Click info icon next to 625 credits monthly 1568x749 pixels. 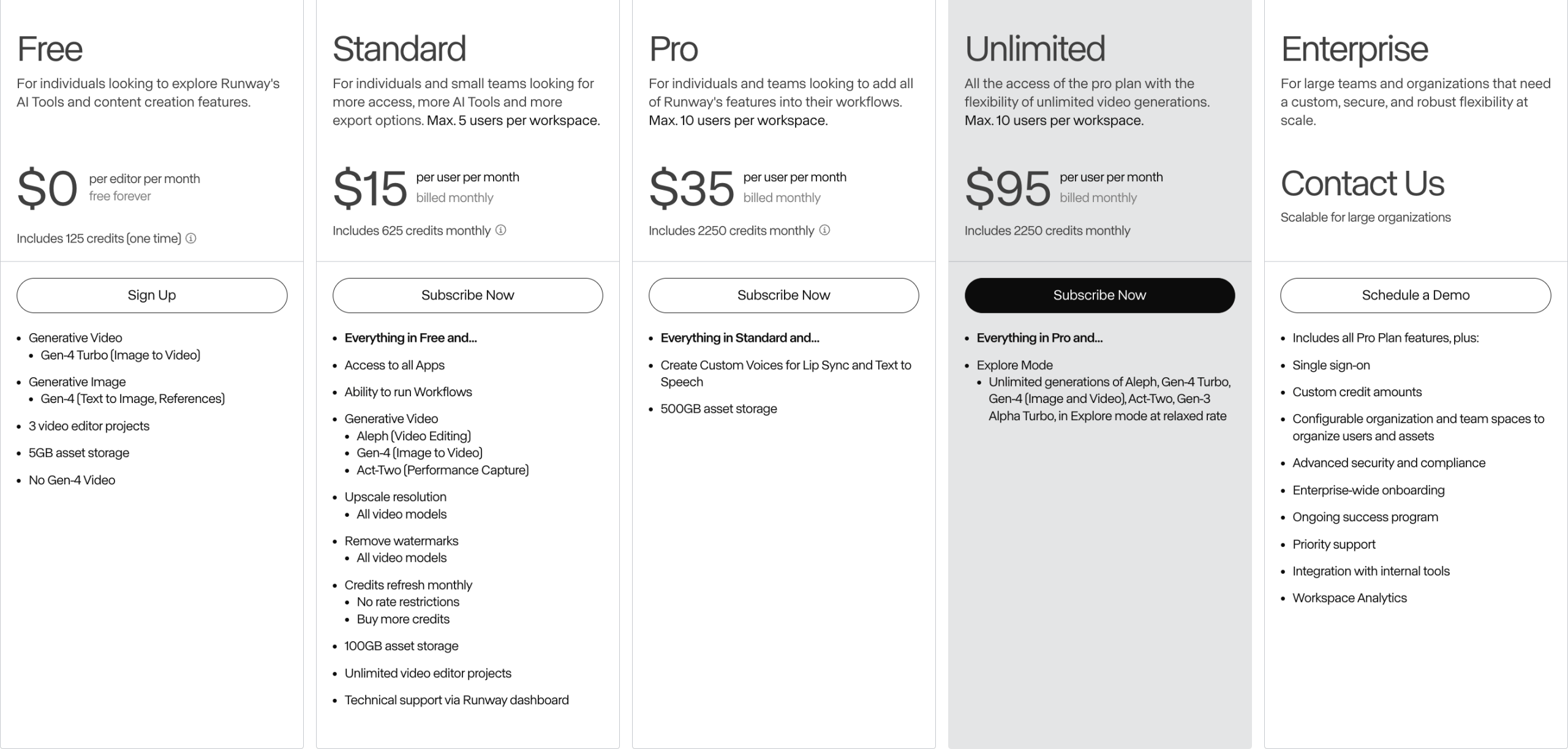pyautogui.click(x=501, y=230)
